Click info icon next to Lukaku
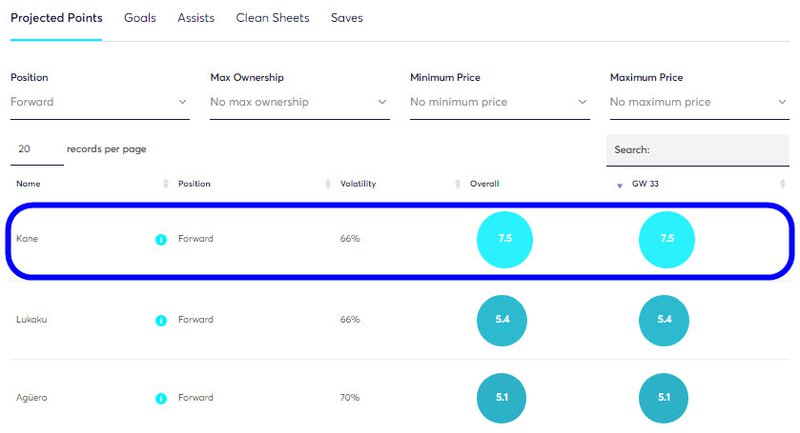The width and height of the screenshot is (800, 433). pyautogui.click(x=160, y=320)
